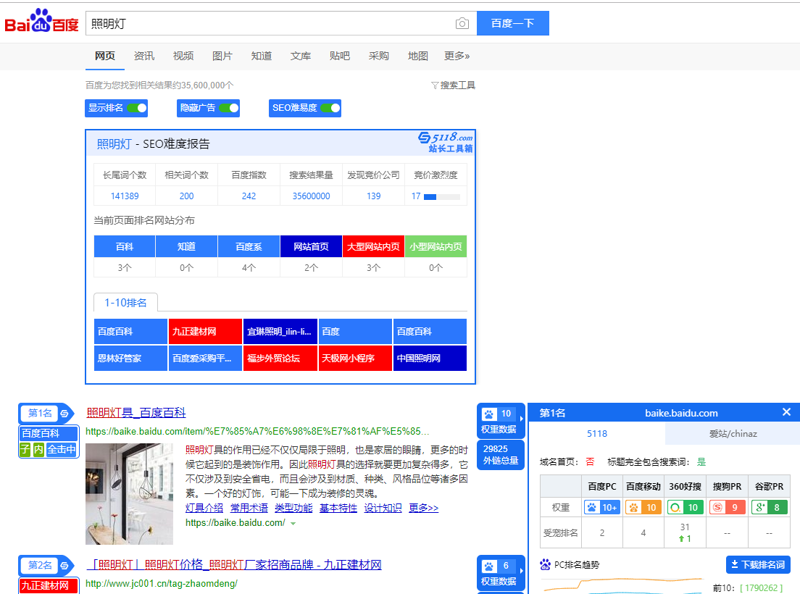Image resolution: width=800 pixels, height=594 pixels.
Task: Expand arrow on 10 权重数据 box
Action: 521,418
